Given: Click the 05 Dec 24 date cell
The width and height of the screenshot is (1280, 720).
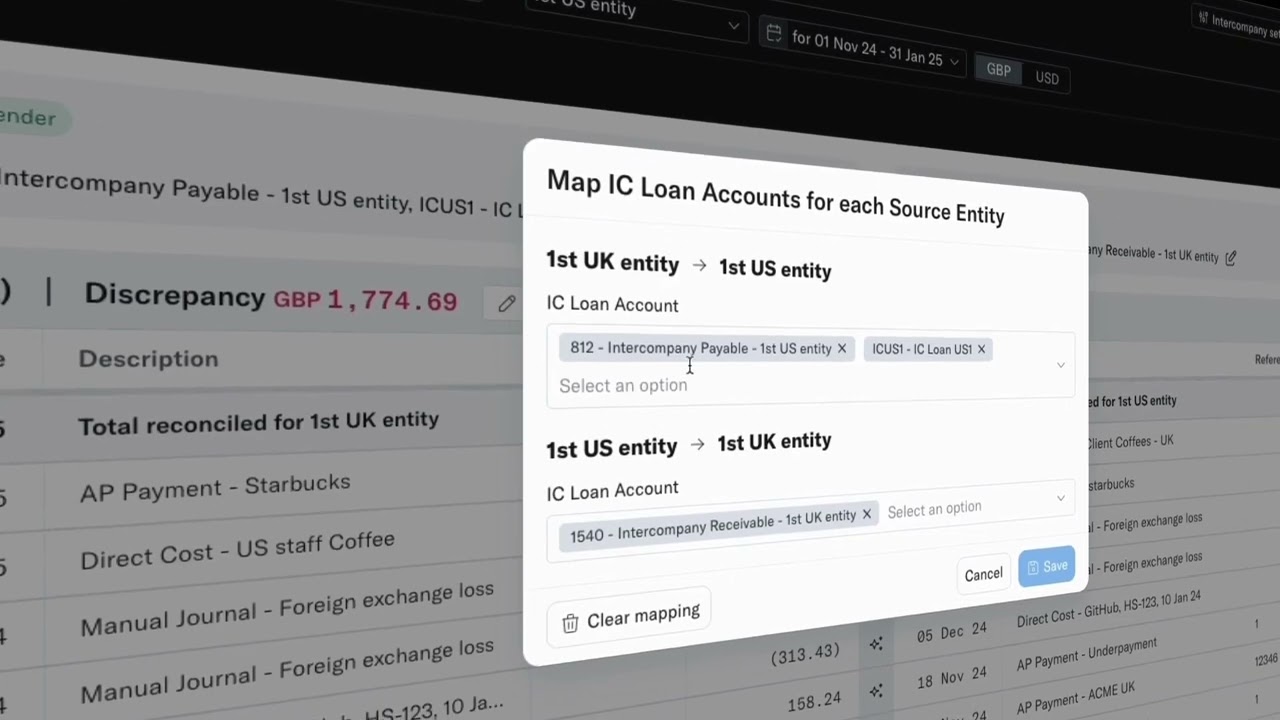Looking at the screenshot, I should 952,633.
